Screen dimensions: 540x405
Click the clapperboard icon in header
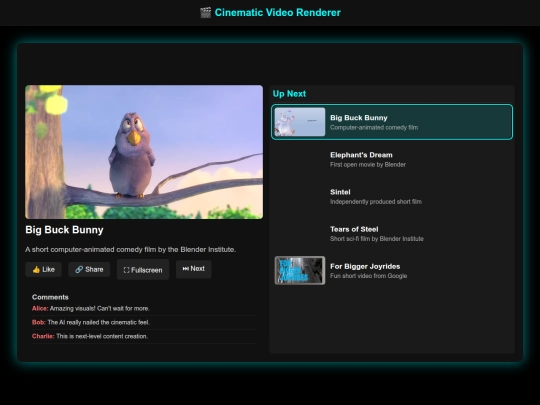coord(206,13)
